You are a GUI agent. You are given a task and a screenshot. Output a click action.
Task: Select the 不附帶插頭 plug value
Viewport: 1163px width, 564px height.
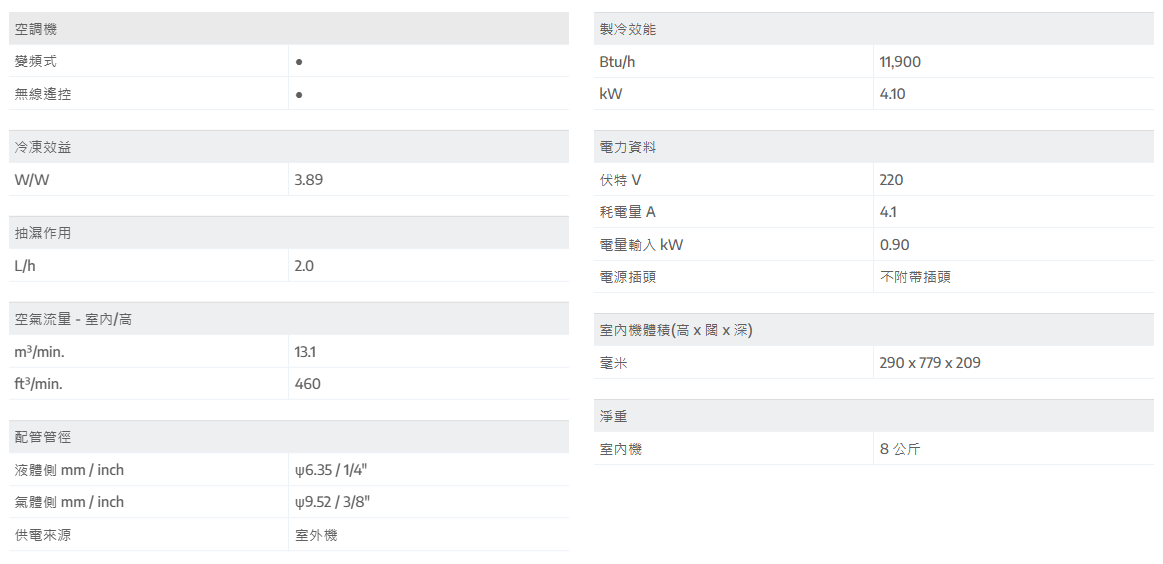click(x=915, y=277)
